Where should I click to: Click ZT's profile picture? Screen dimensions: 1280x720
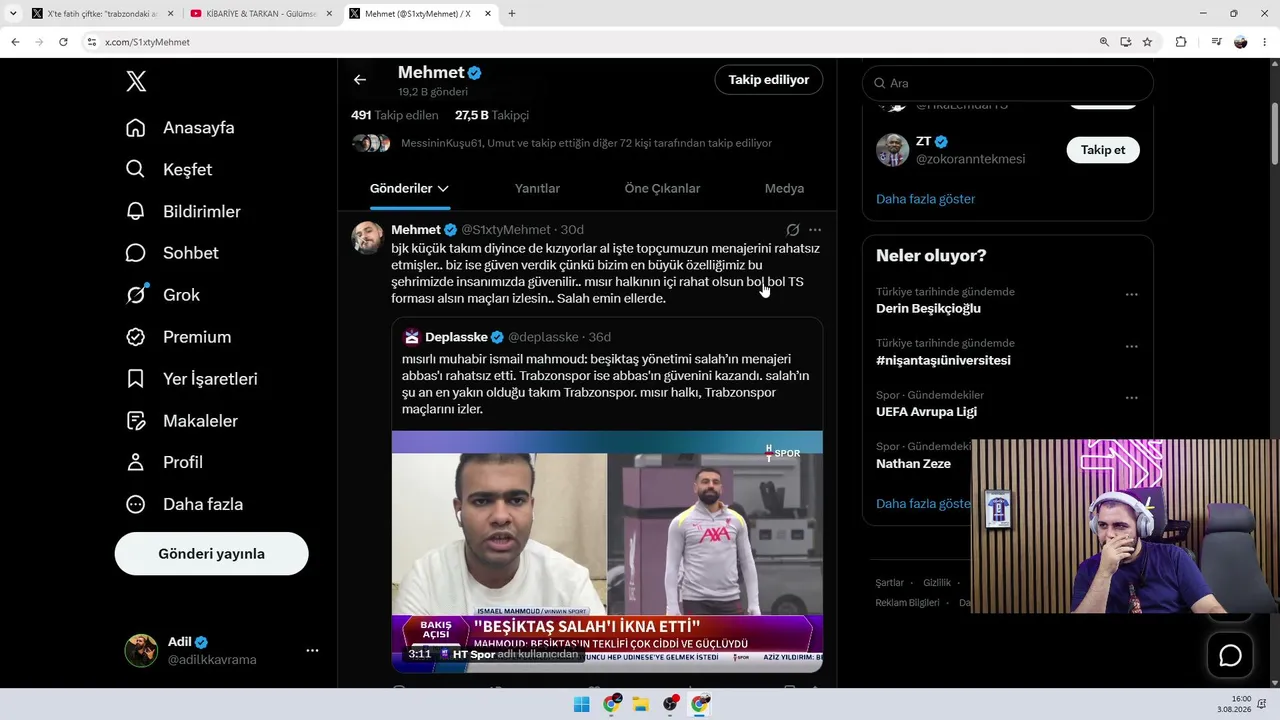click(893, 150)
